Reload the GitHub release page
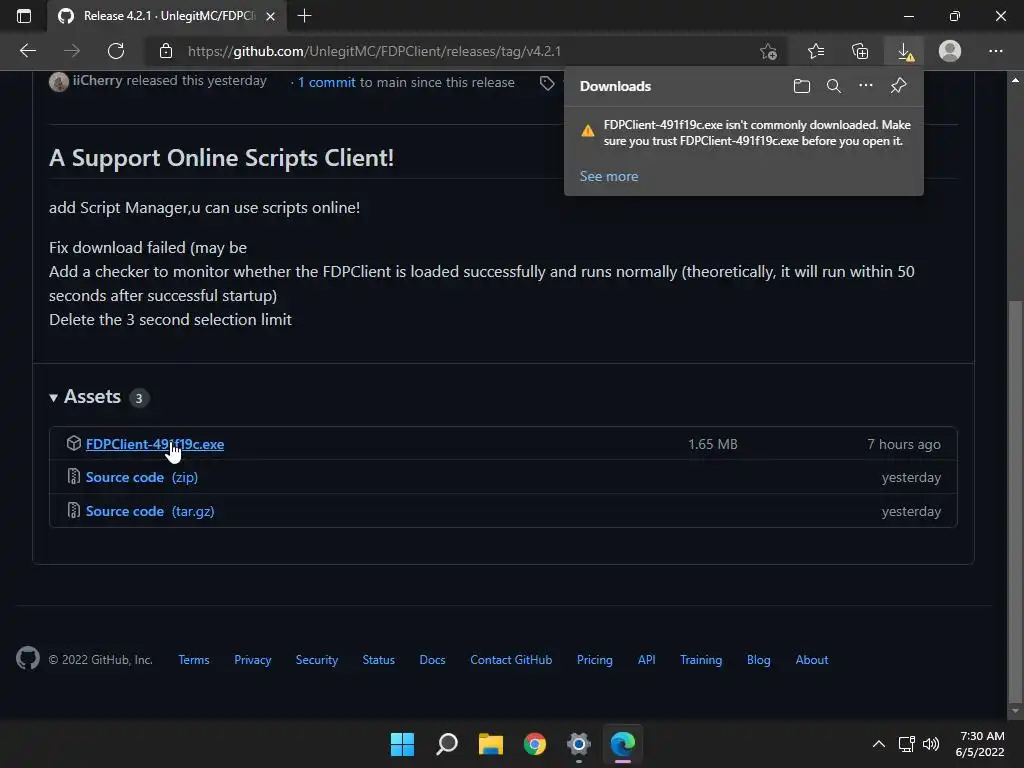 coord(116,51)
